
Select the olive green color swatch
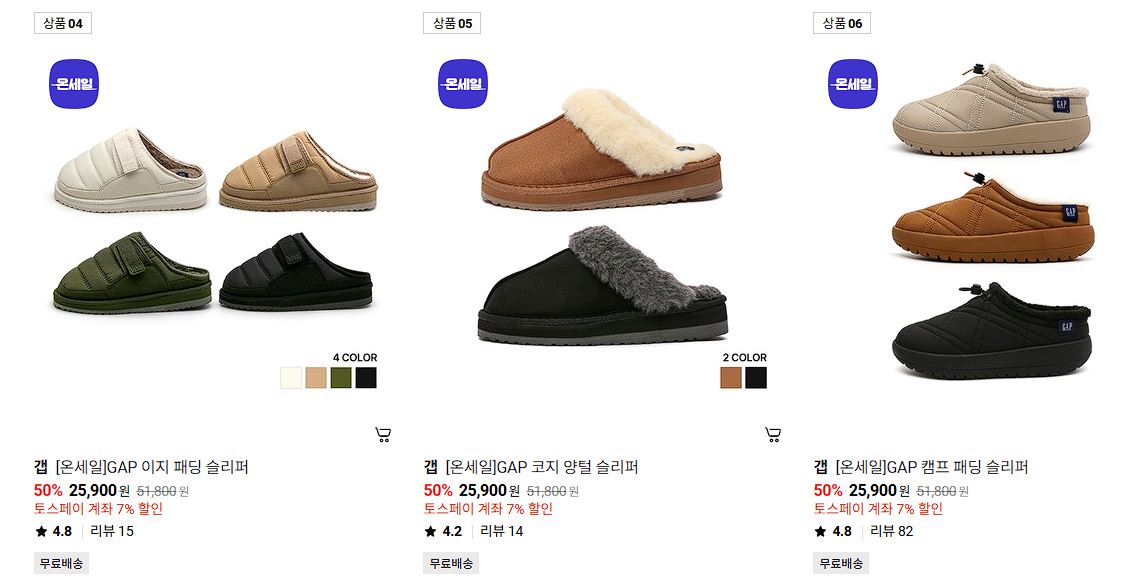point(341,378)
